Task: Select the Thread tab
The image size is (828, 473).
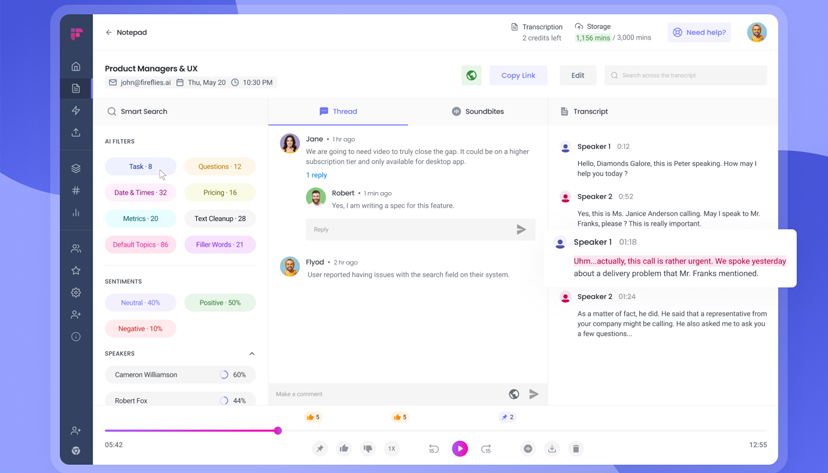Action: (338, 112)
